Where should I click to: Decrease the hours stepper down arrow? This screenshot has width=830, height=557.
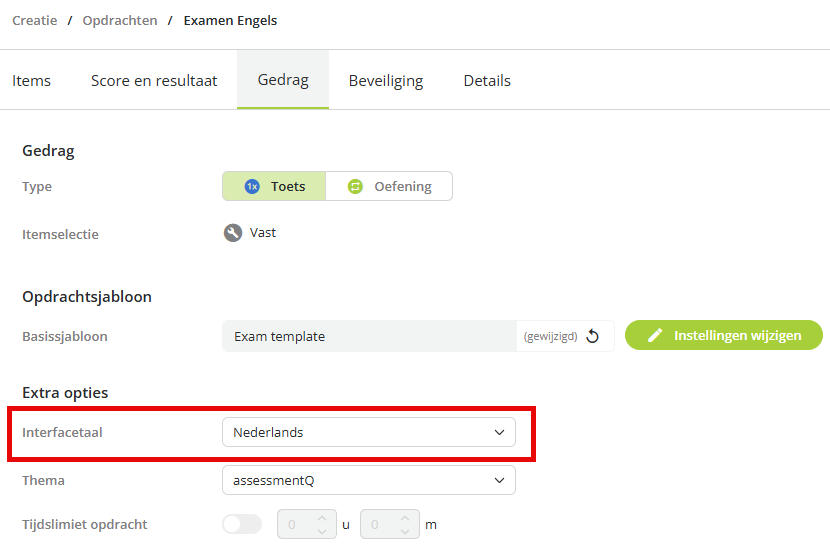[322, 531]
